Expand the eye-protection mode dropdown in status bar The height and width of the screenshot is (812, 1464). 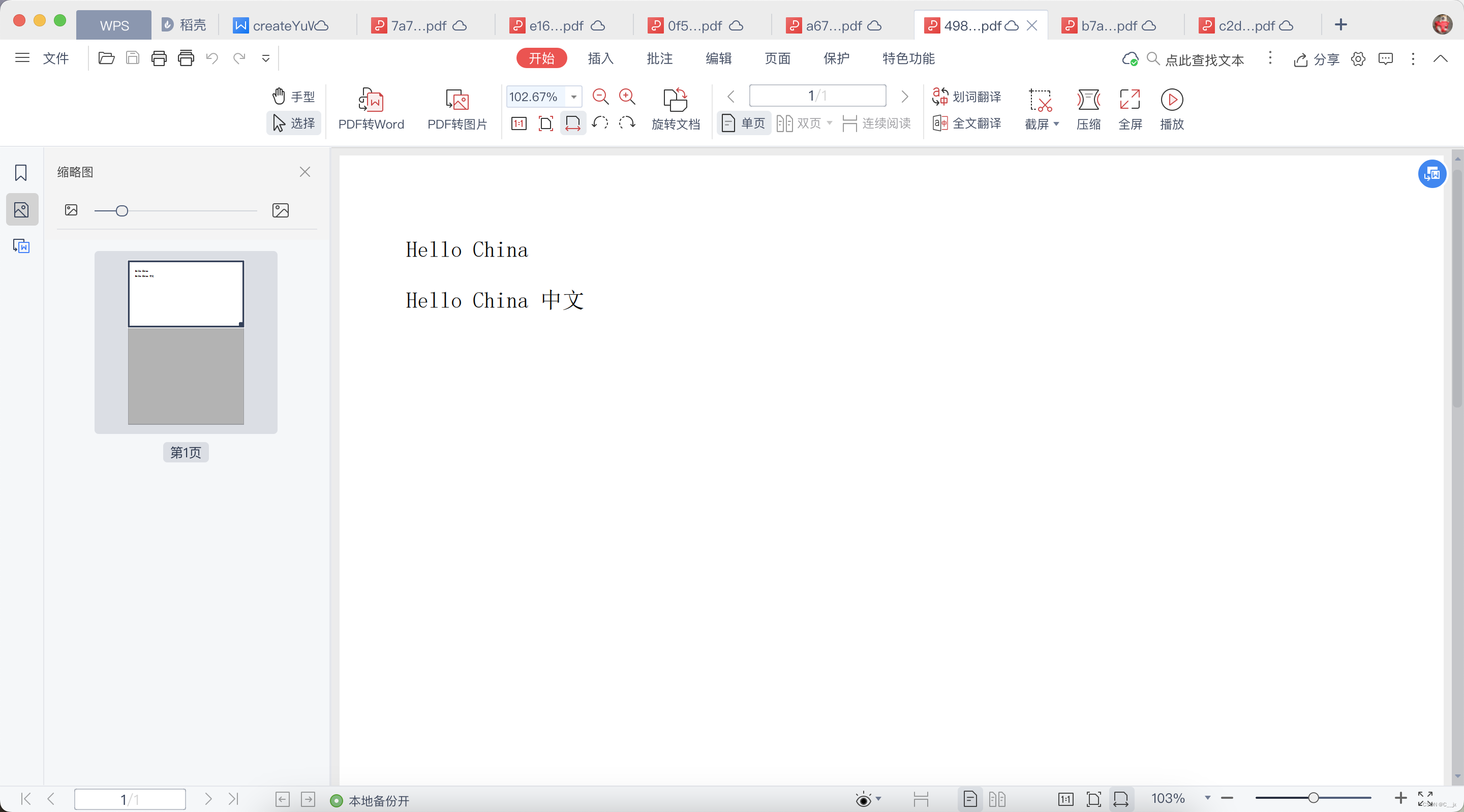[878, 799]
